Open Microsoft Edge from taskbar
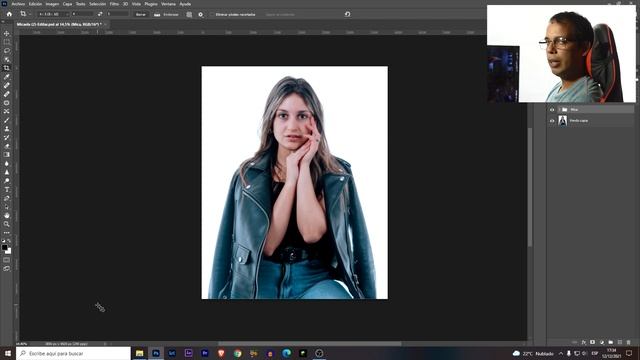640x360 pixels. pos(287,353)
